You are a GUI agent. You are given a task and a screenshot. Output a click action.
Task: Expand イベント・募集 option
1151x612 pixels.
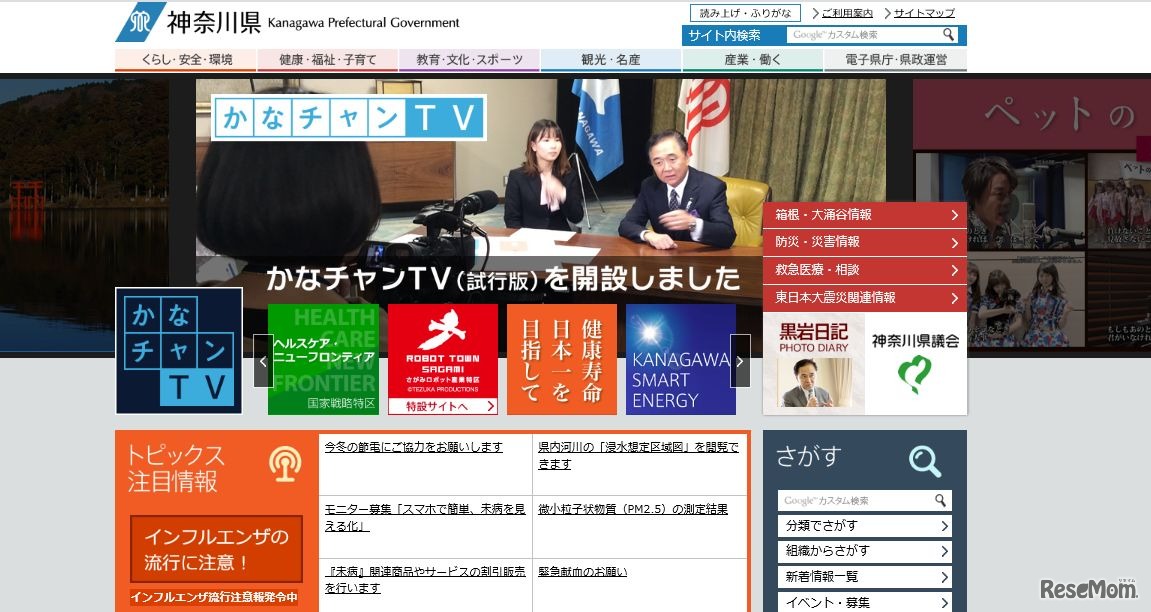[865, 602]
